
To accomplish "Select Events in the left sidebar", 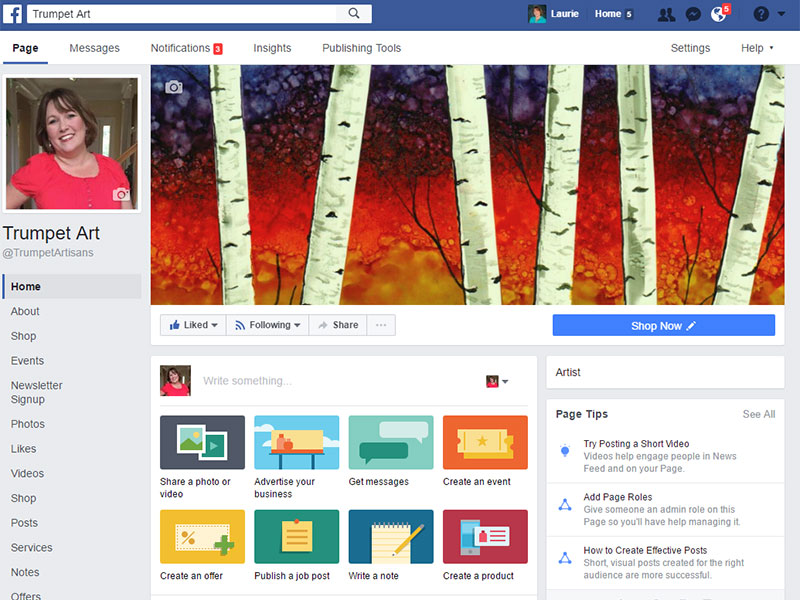I will pyautogui.click(x=27, y=361).
